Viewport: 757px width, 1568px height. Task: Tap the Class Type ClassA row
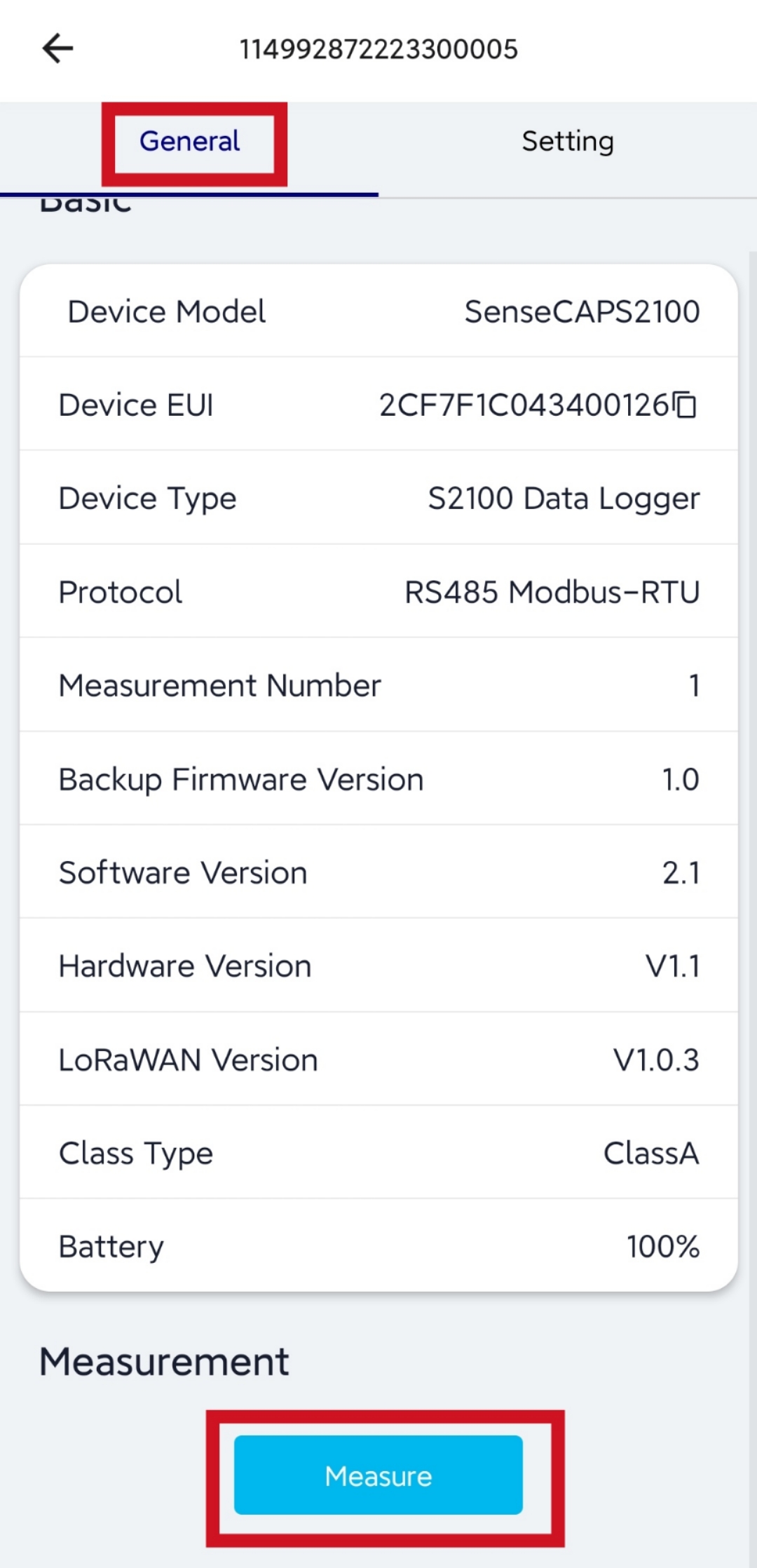pyautogui.click(x=378, y=1153)
